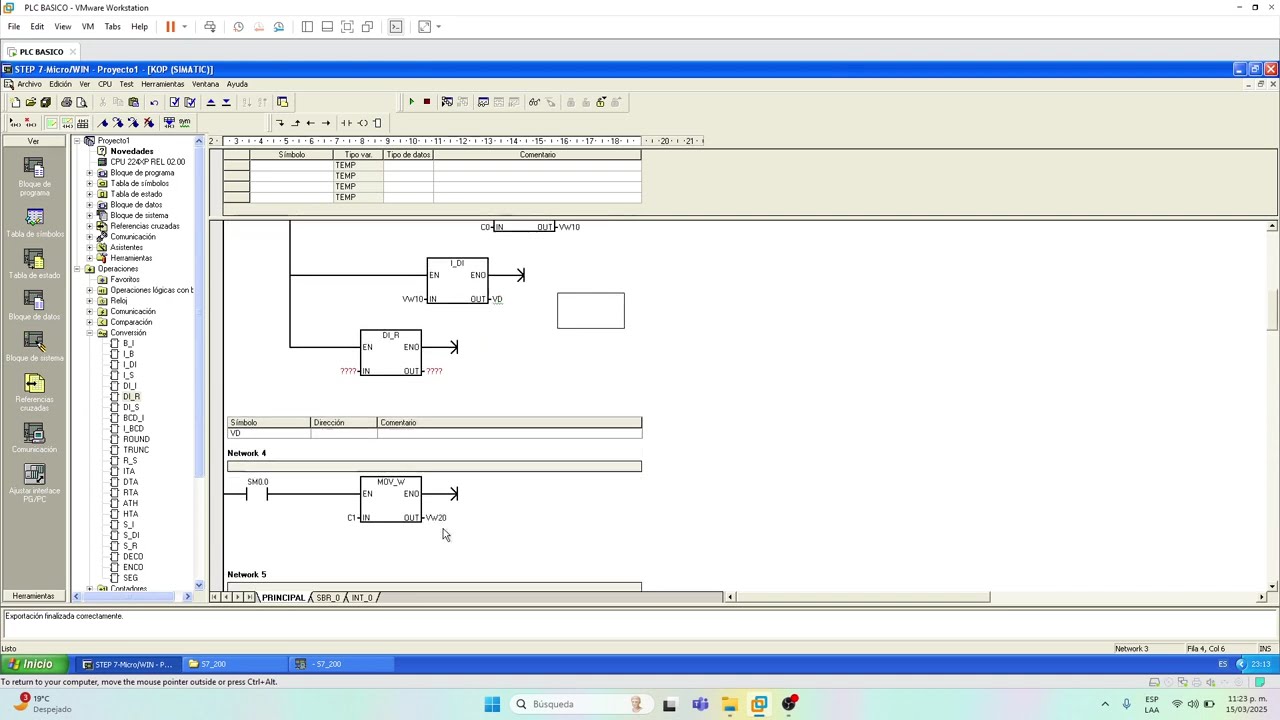Viewport: 1280px width, 720px height.
Task: Put the PLC in RUN with green play icon
Action: coord(411,102)
